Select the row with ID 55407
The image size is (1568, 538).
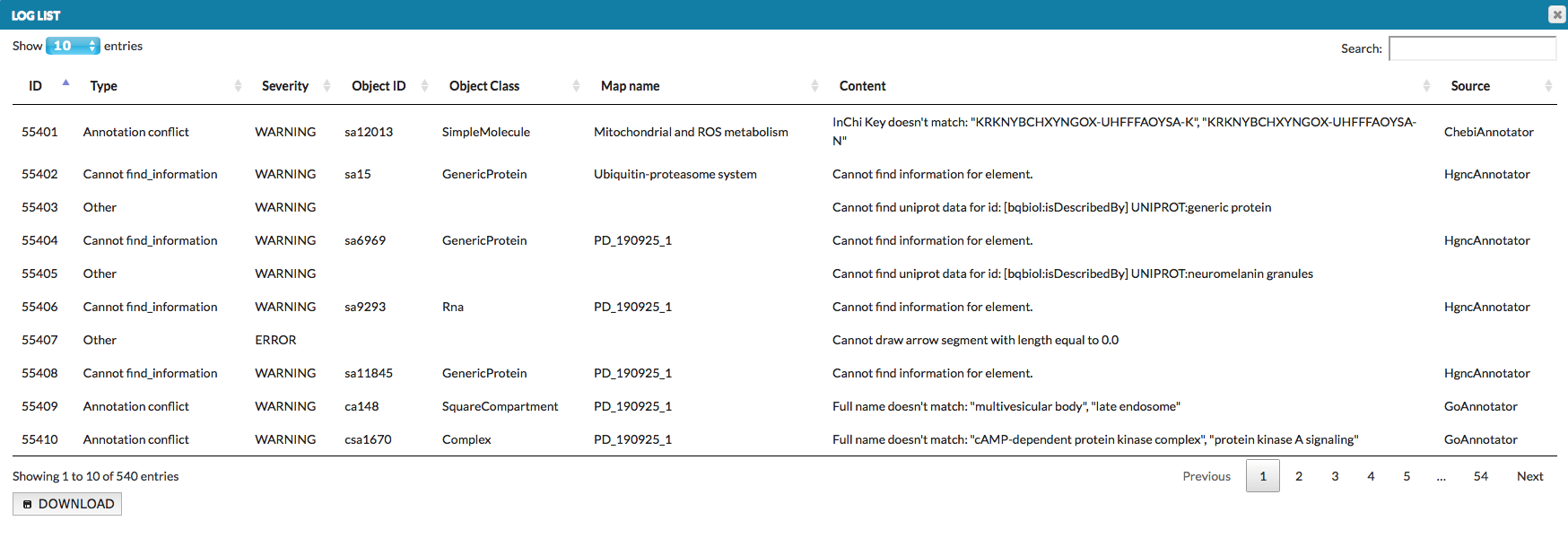tap(39, 340)
